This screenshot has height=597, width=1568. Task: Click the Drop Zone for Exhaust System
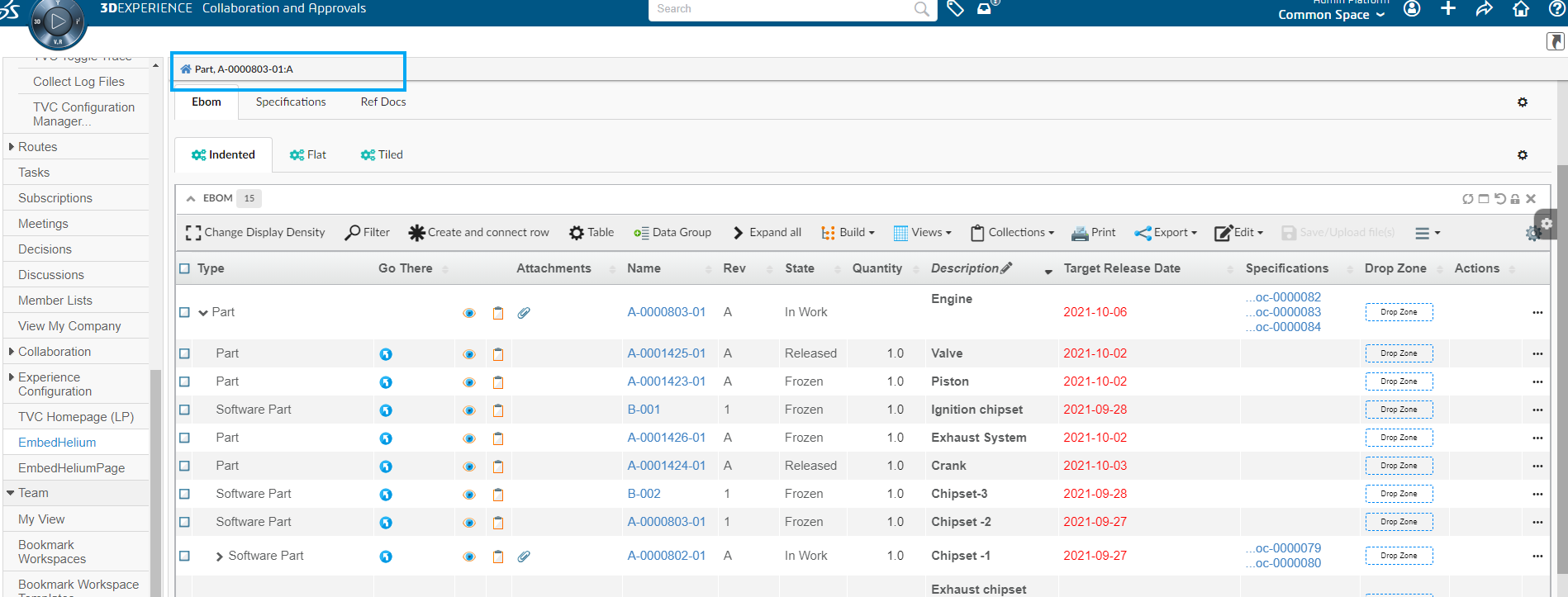pyautogui.click(x=1399, y=438)
